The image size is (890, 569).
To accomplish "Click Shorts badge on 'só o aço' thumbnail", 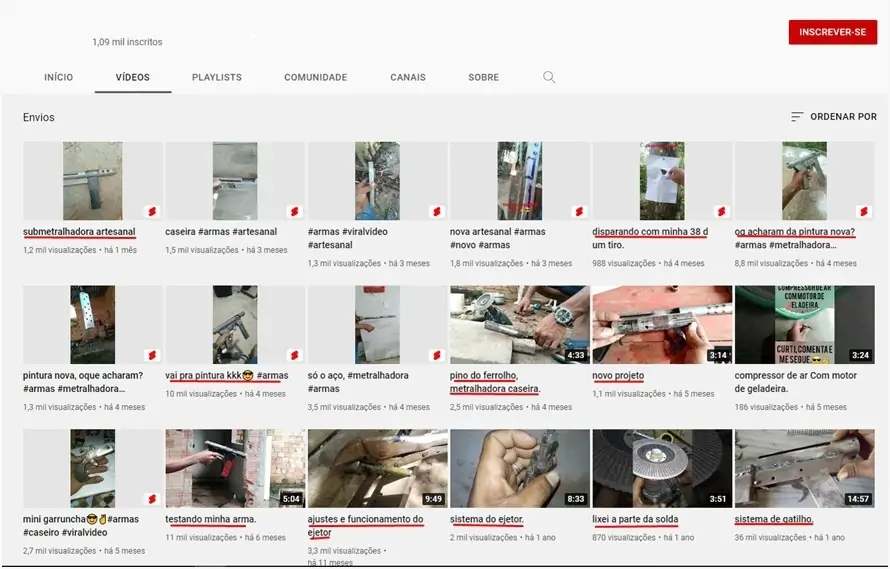I will pos(436,355).
